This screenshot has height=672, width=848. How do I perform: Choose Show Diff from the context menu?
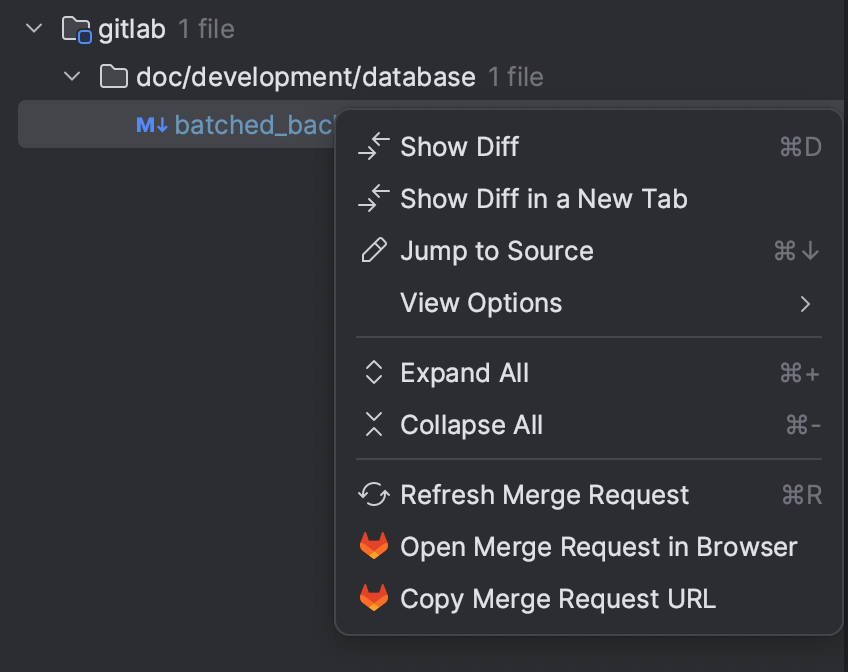click(459, 146)
